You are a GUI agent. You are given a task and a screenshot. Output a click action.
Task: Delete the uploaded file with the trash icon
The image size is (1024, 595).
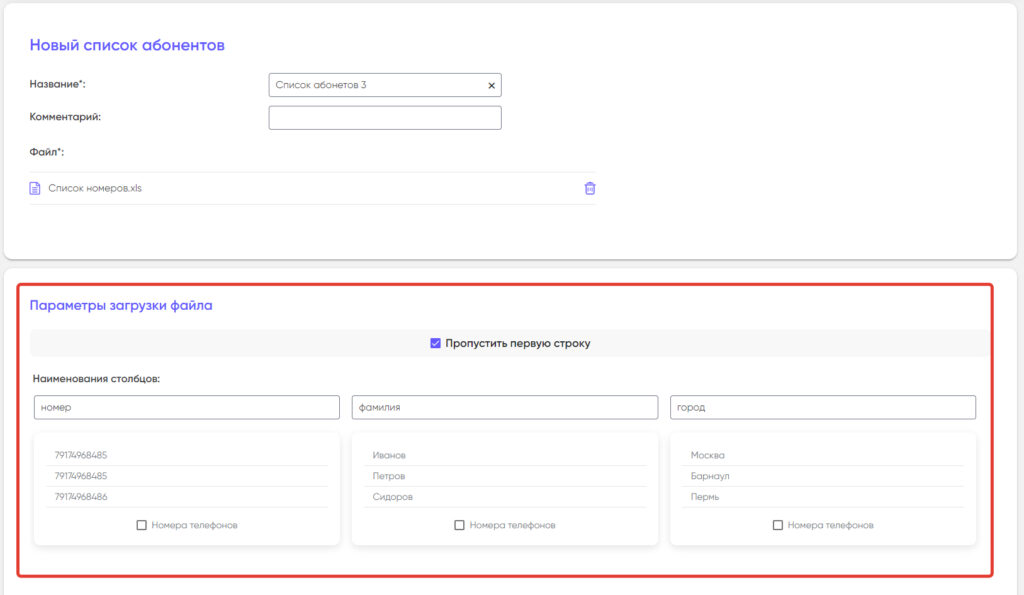click(590, 188)
